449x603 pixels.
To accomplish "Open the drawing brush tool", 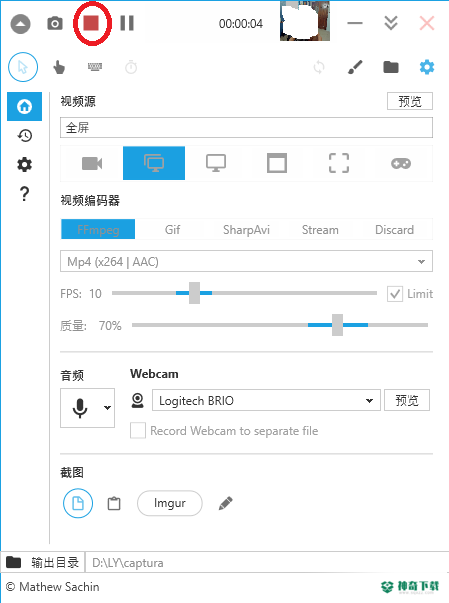I will coord(355,67).
